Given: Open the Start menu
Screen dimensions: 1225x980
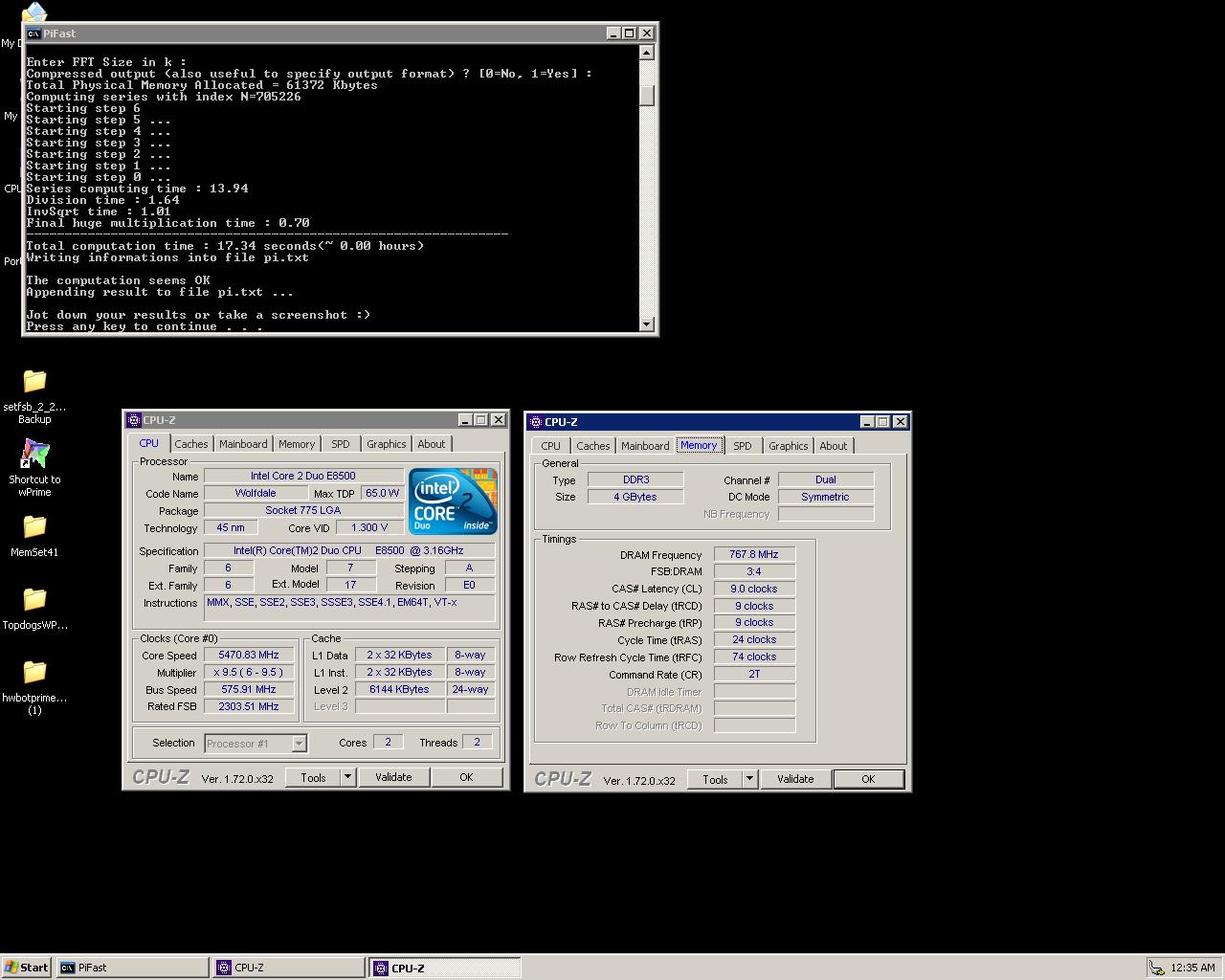Looking at the screenshot, I should [27, 968].
